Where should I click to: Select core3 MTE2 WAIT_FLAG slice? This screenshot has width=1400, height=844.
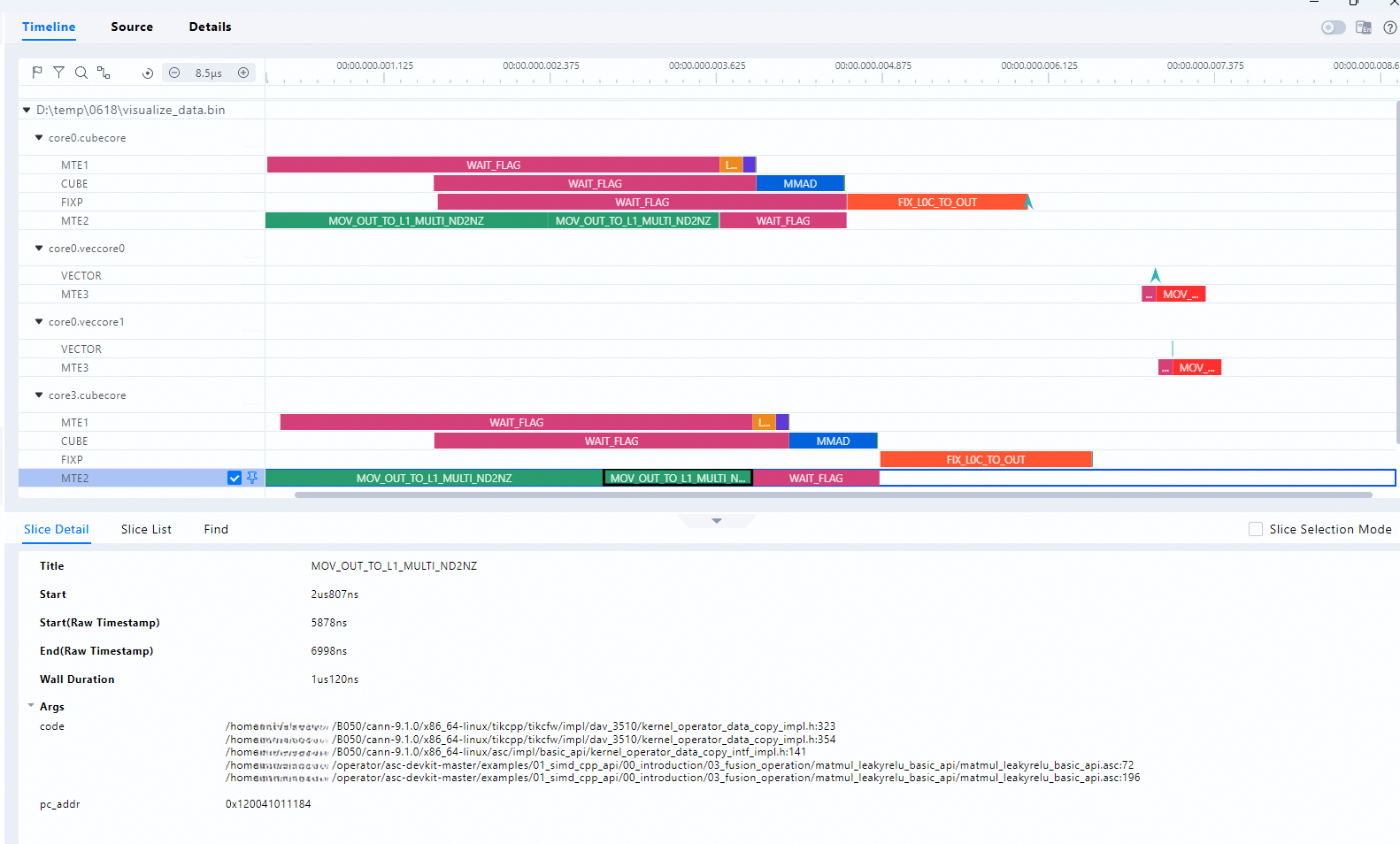click(x=816, y=478)
